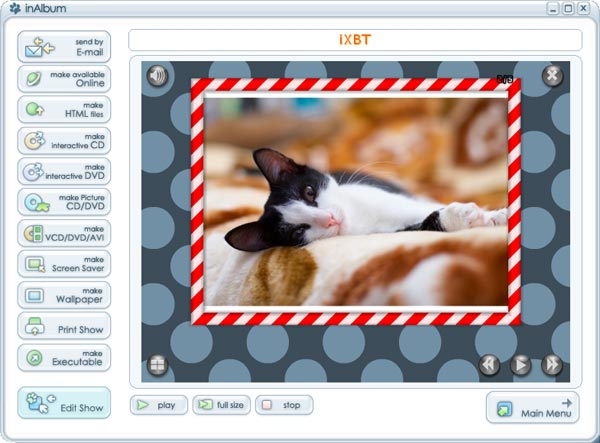
Task: Click the play button below preview
Action: pyautogui.click(x=159, y=405)
